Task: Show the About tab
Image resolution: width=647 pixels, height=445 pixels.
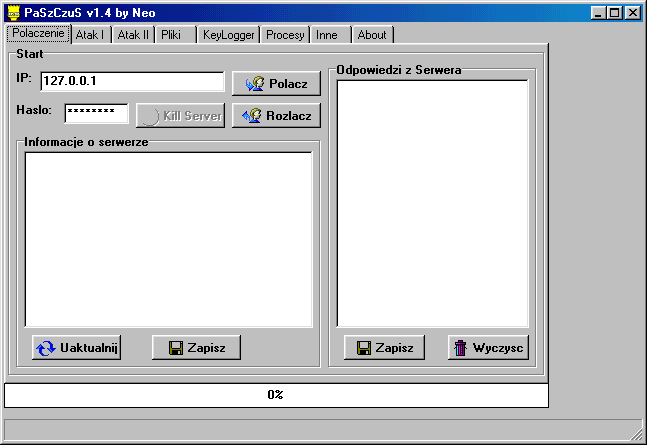Action: [x=372, y=35]
